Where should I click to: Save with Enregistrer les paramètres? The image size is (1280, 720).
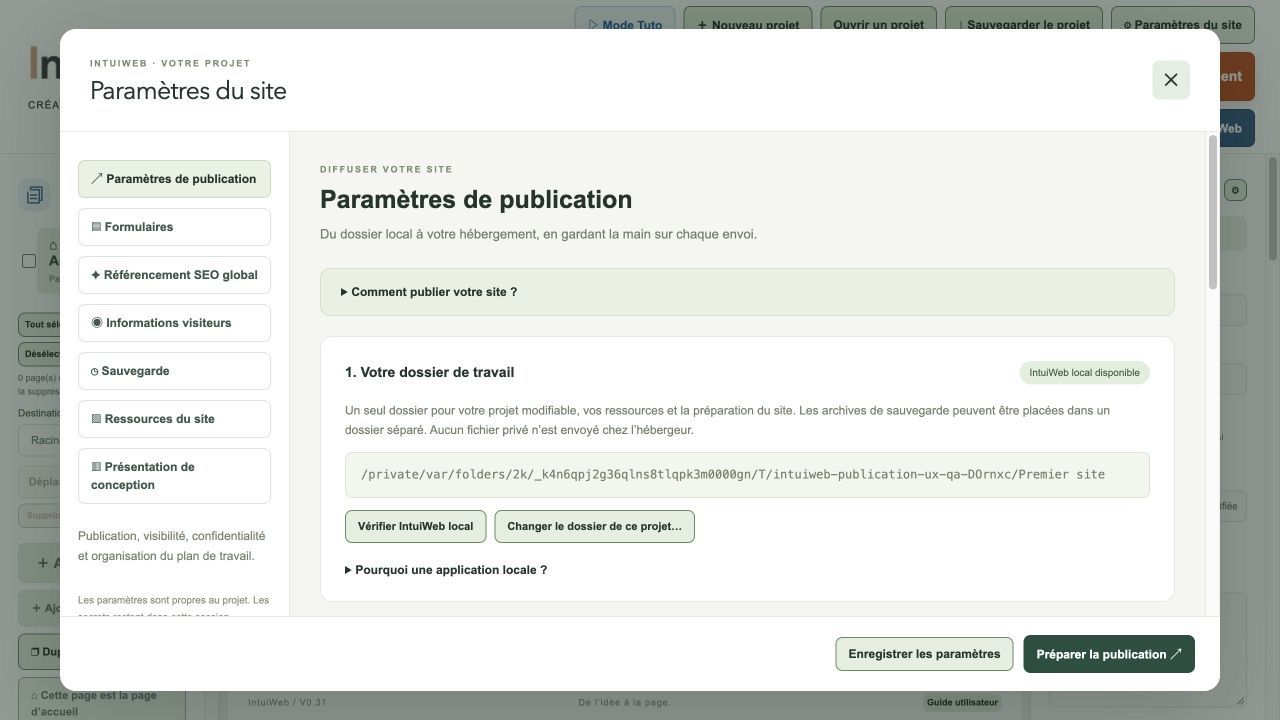tap(924, 654)
